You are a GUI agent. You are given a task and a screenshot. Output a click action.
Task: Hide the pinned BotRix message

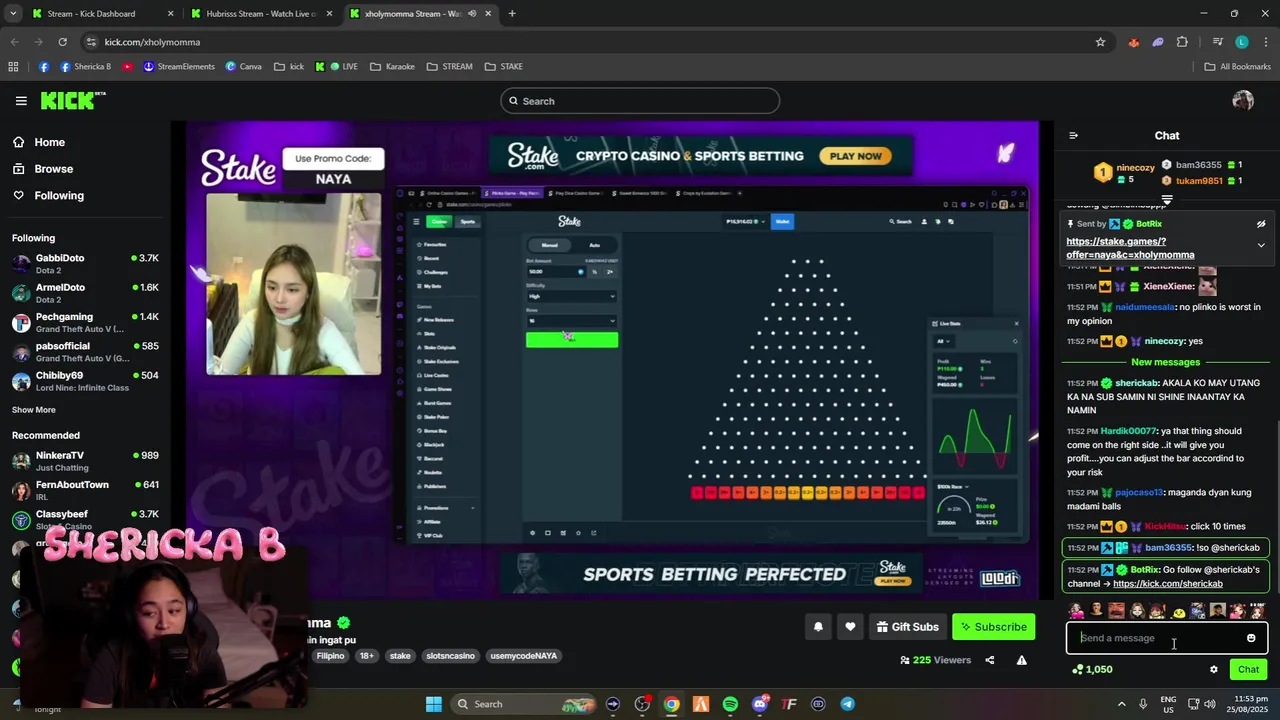tap(1261, 224)
